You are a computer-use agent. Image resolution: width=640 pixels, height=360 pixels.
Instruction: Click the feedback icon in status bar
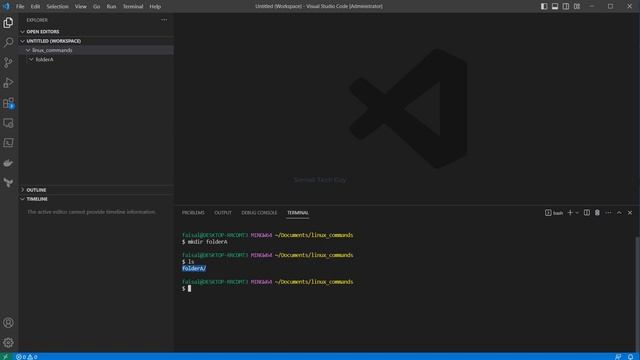618,356
